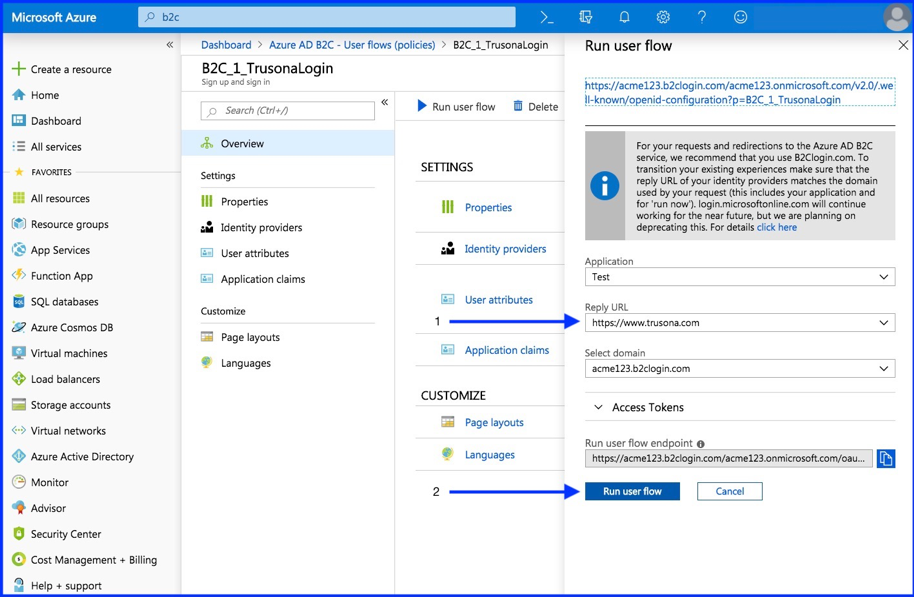Open Help + support in sidebar
Image resolution: width=914 pixels, height=597 pixels.
[x=66, y=585]
